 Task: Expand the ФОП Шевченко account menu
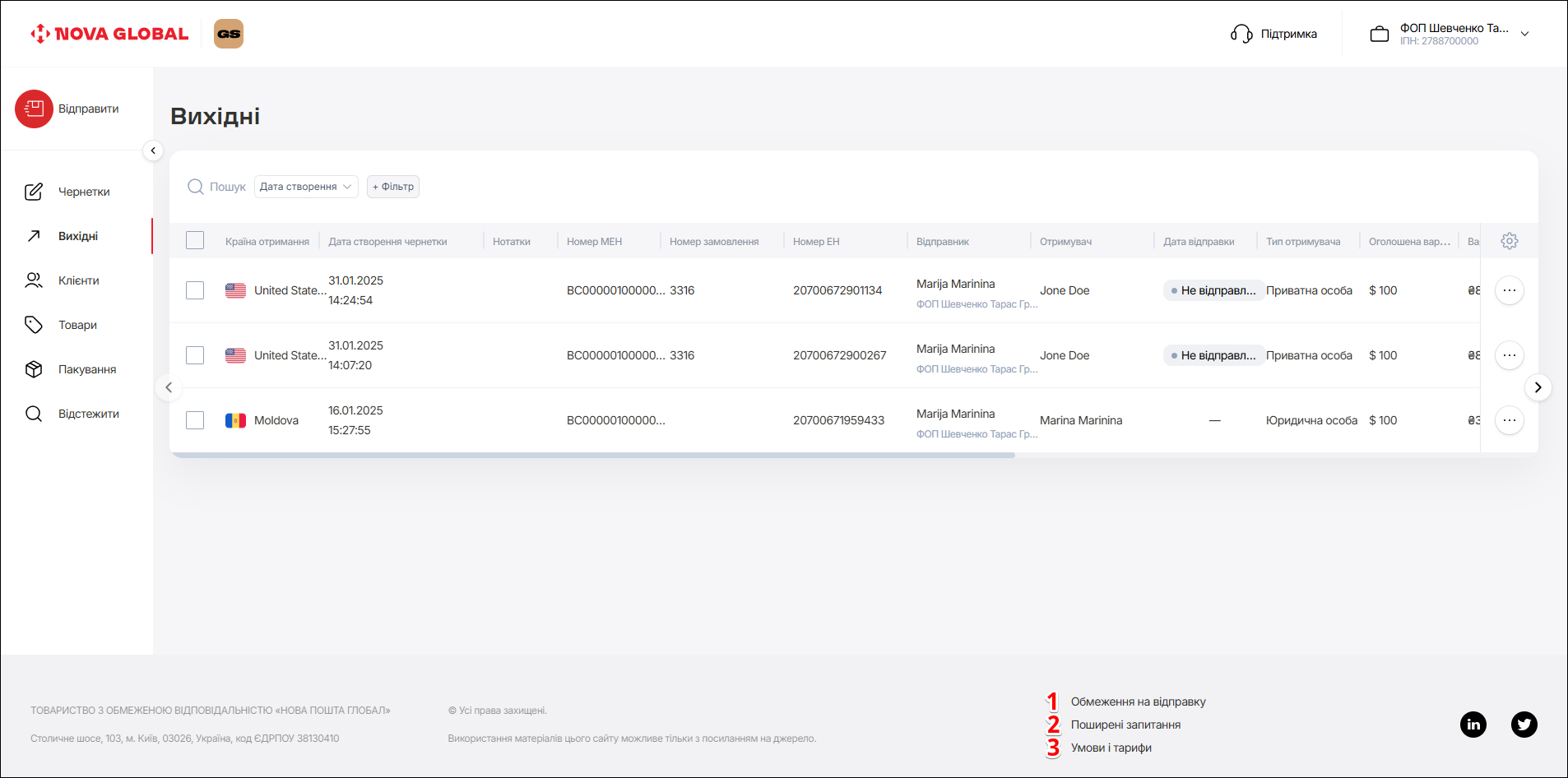(x=1524, y=34)
